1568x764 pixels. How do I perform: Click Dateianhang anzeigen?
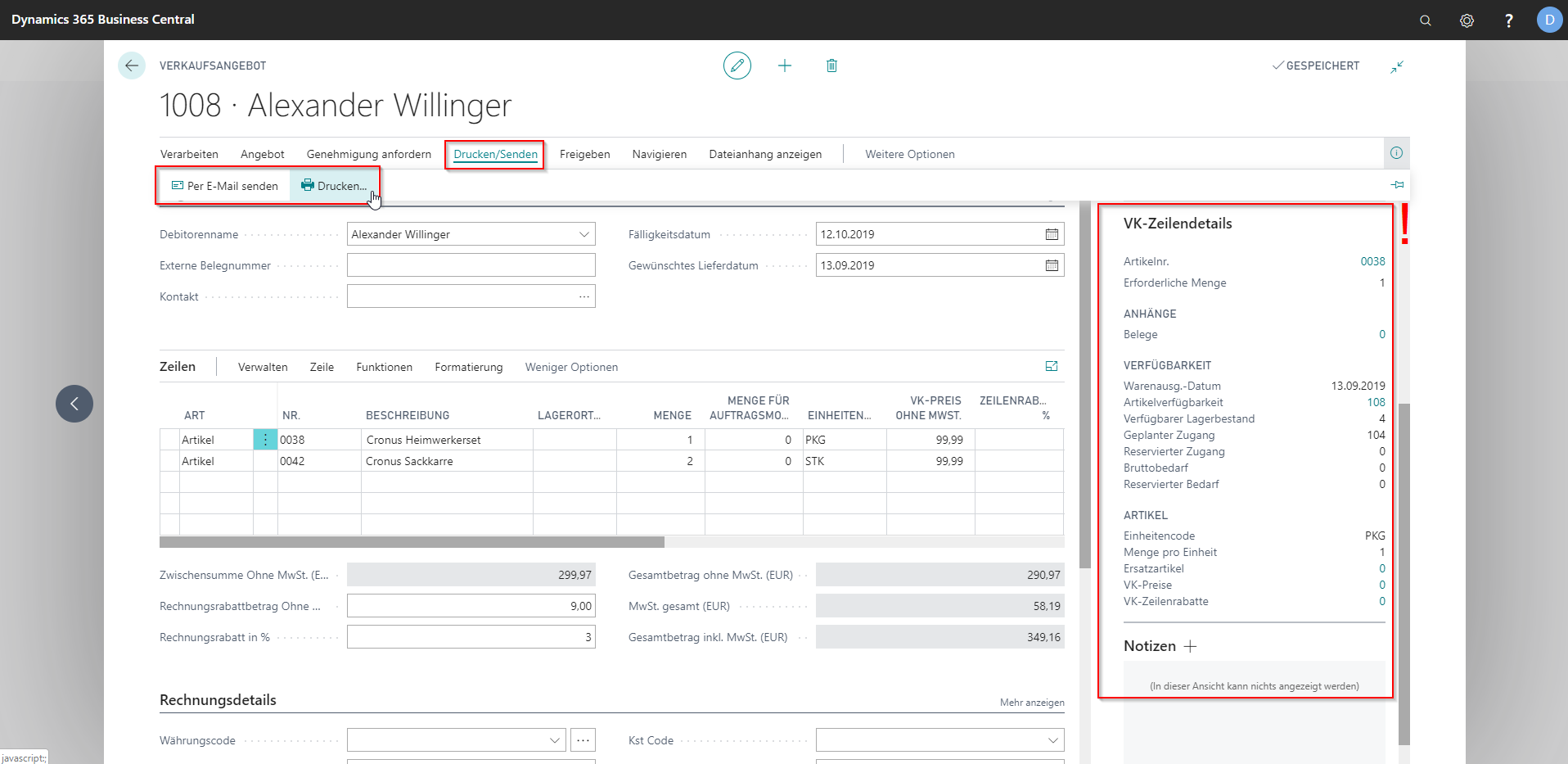[x=765, y=154]
